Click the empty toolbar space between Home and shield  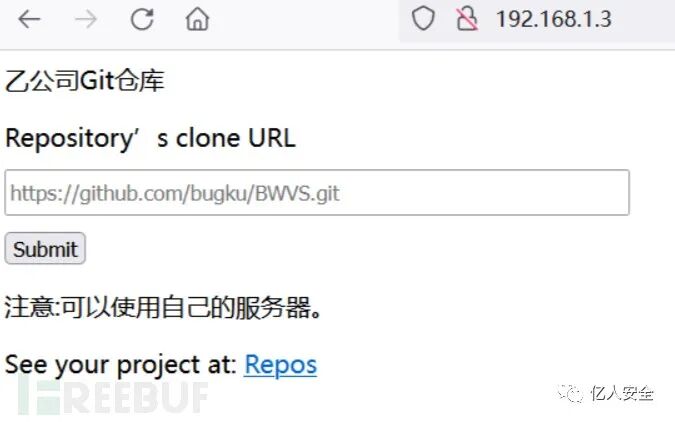(x=306, y=19)
